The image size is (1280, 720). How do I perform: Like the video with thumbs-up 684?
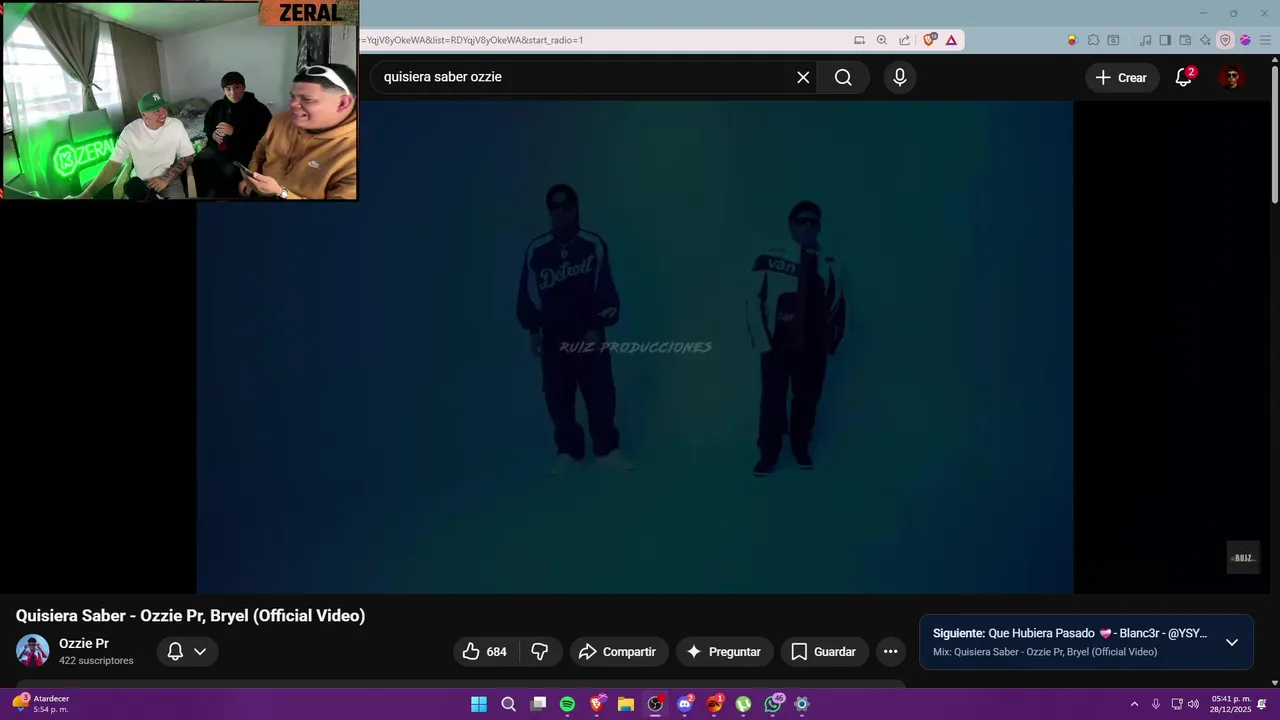[485, 652]
